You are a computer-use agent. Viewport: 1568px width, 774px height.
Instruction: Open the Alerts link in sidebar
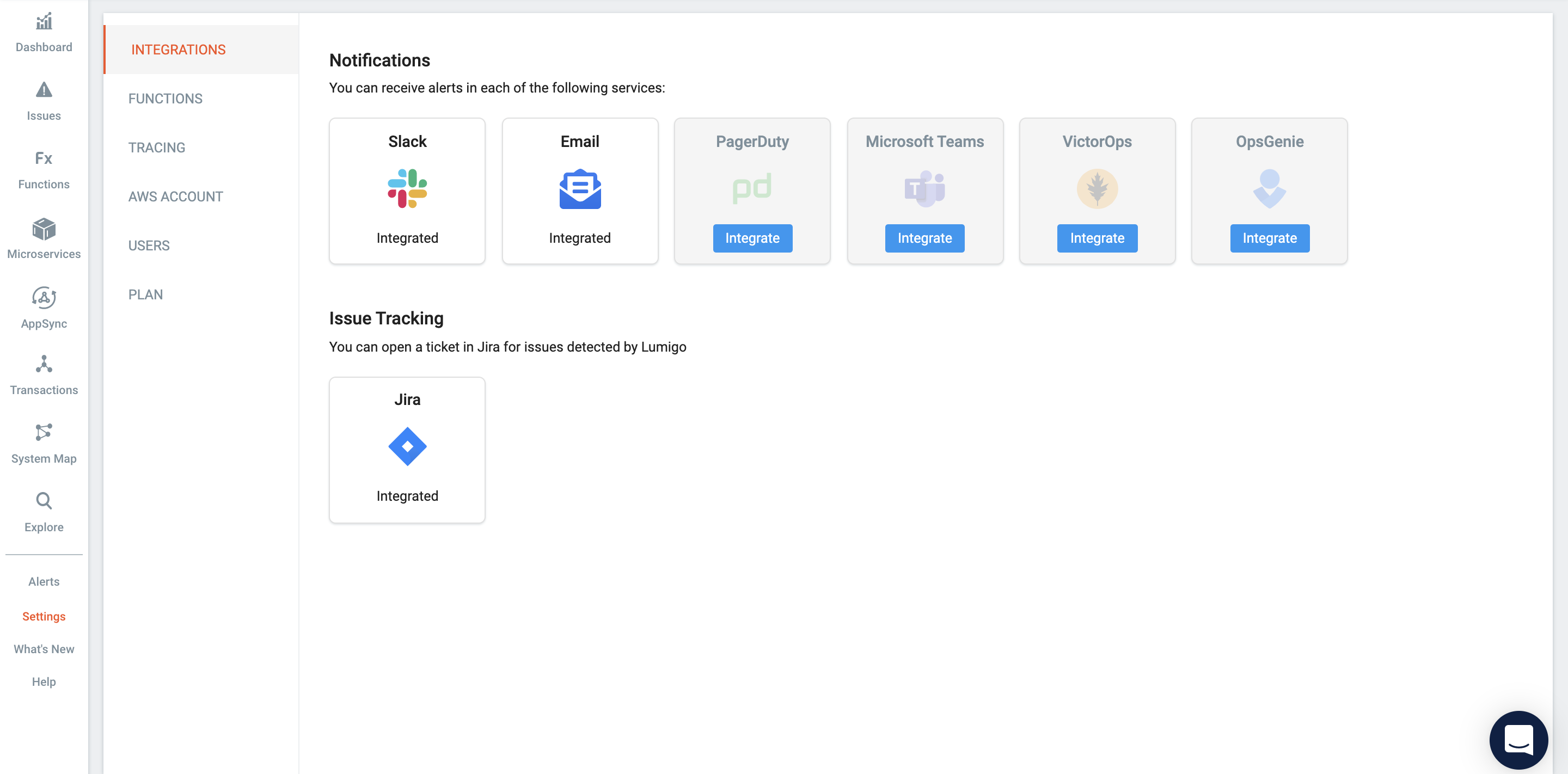[44, 581]
